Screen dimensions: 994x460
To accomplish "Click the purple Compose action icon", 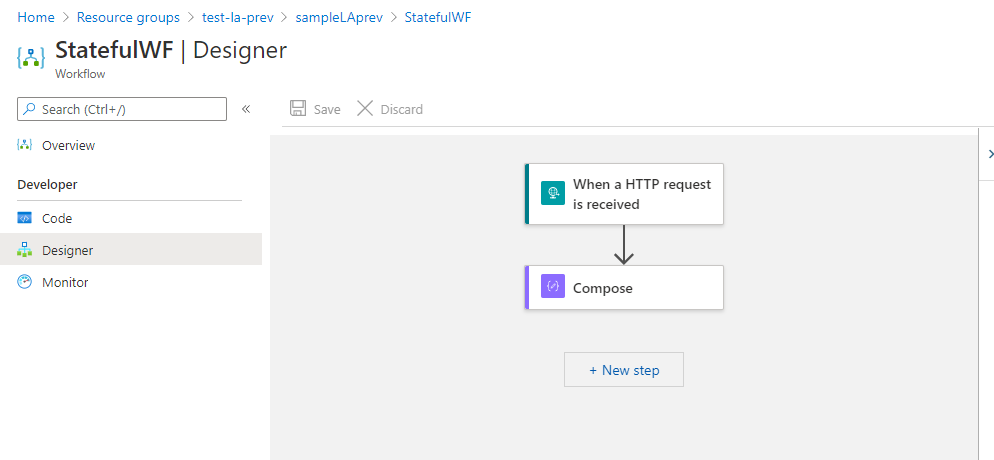I will [553, 287].
